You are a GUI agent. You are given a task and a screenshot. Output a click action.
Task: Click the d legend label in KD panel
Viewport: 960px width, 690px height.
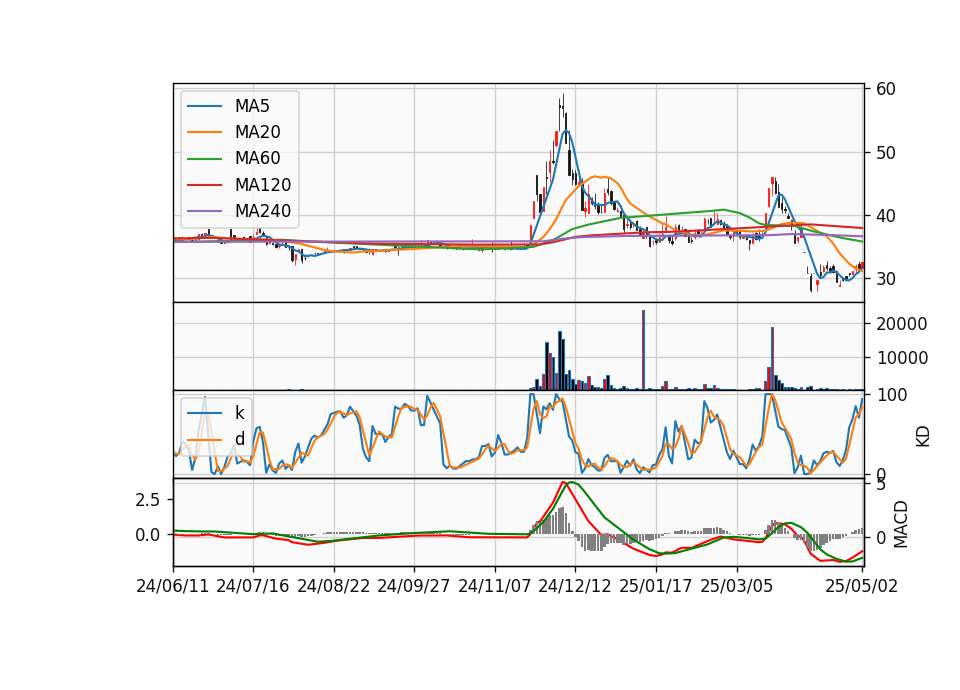(239, 439)
